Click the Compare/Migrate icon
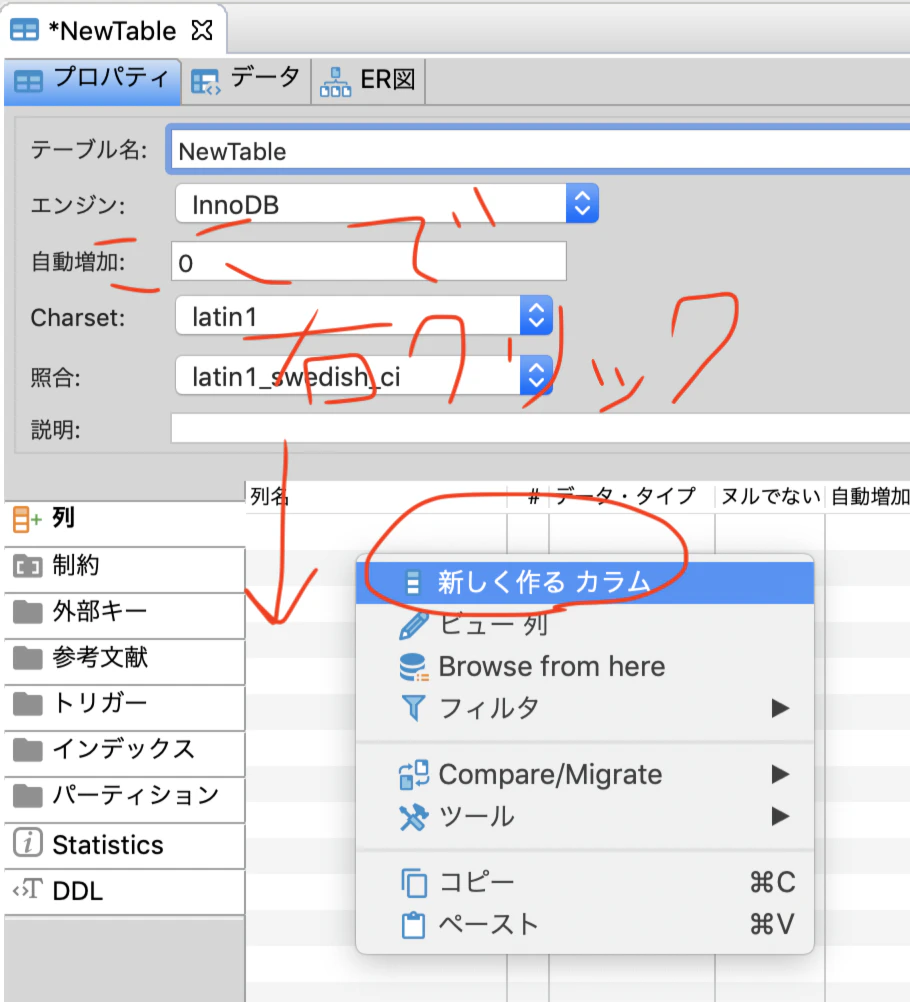910x1002 pixels. tap(413, 775)
